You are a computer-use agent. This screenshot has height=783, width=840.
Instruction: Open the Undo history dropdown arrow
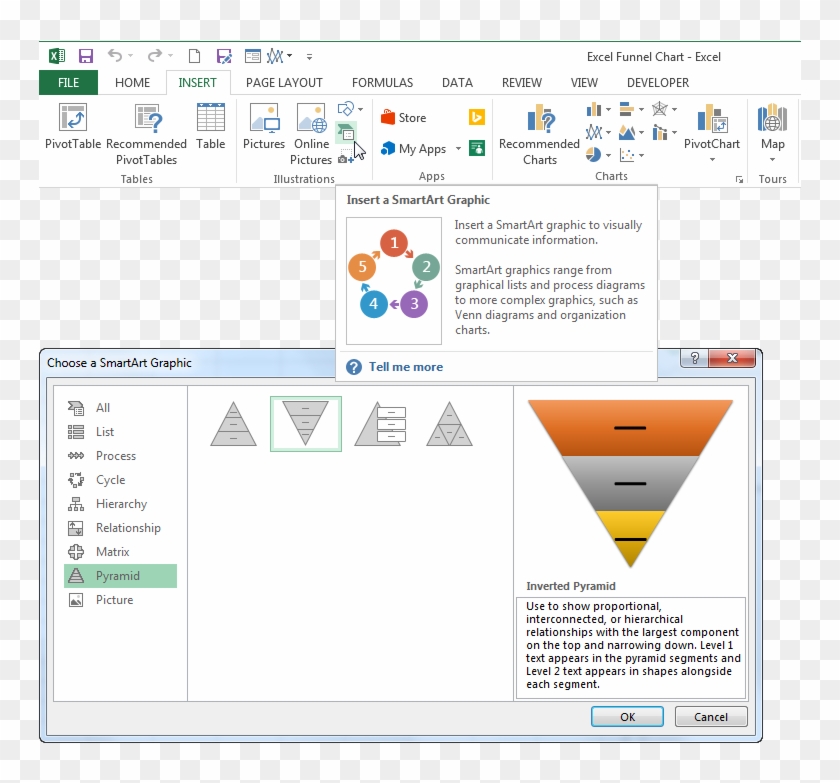pos(130,56)
